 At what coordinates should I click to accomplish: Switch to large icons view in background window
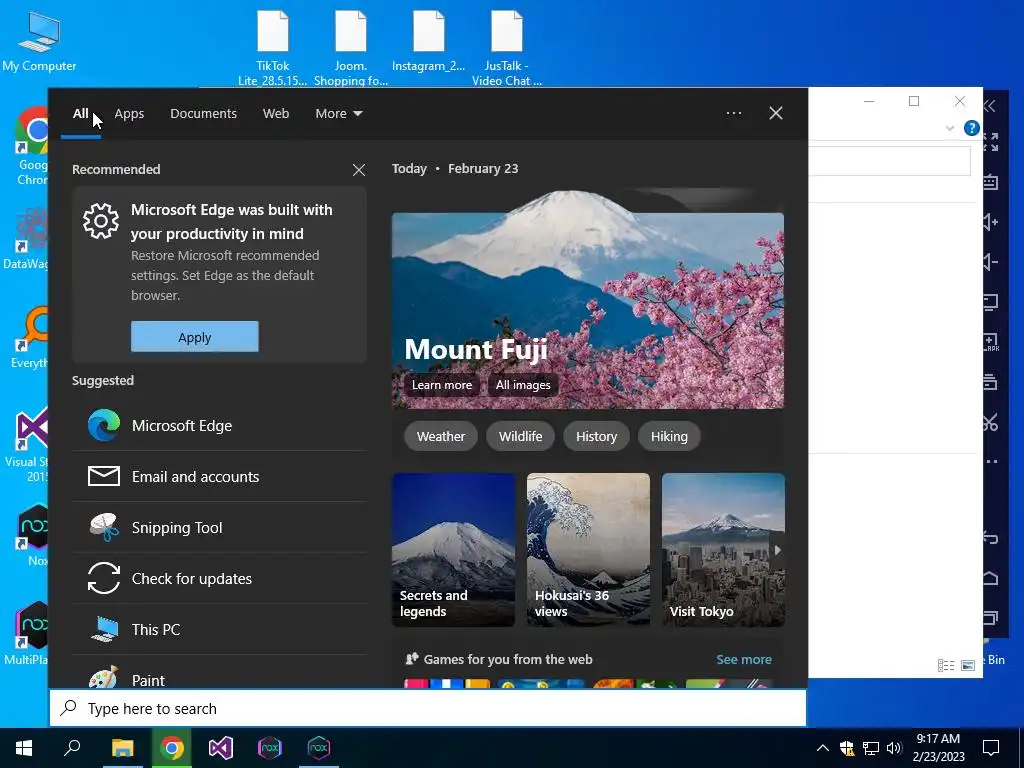pos(968,665)
